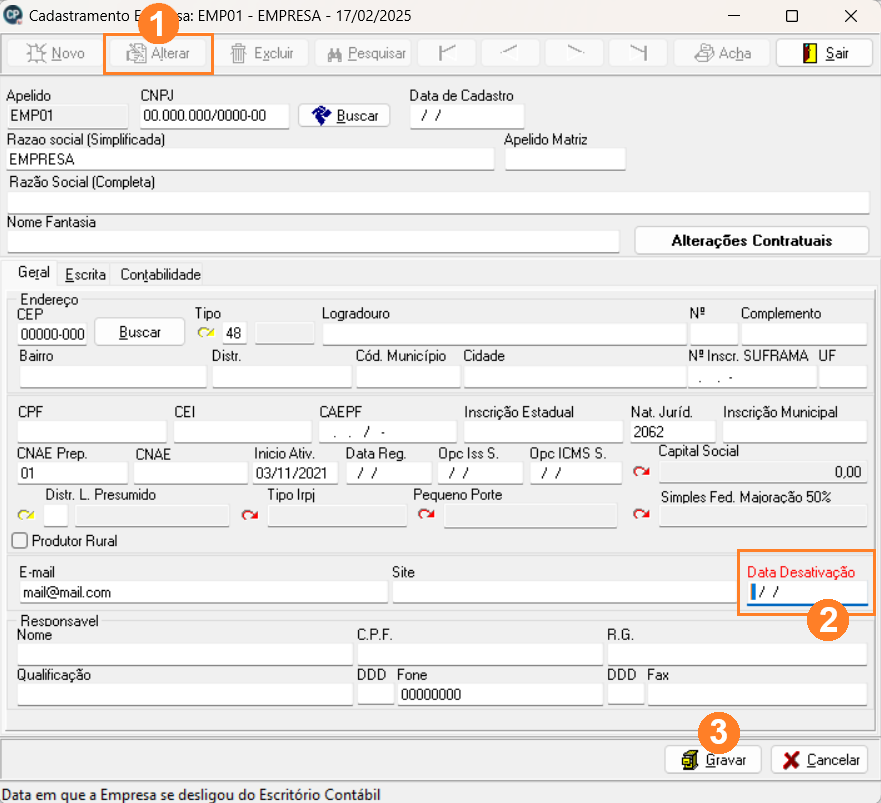Click Buscar button next to CEP
Image resolution: width=881 pixels, height=803 pixels.
[139, 332]
